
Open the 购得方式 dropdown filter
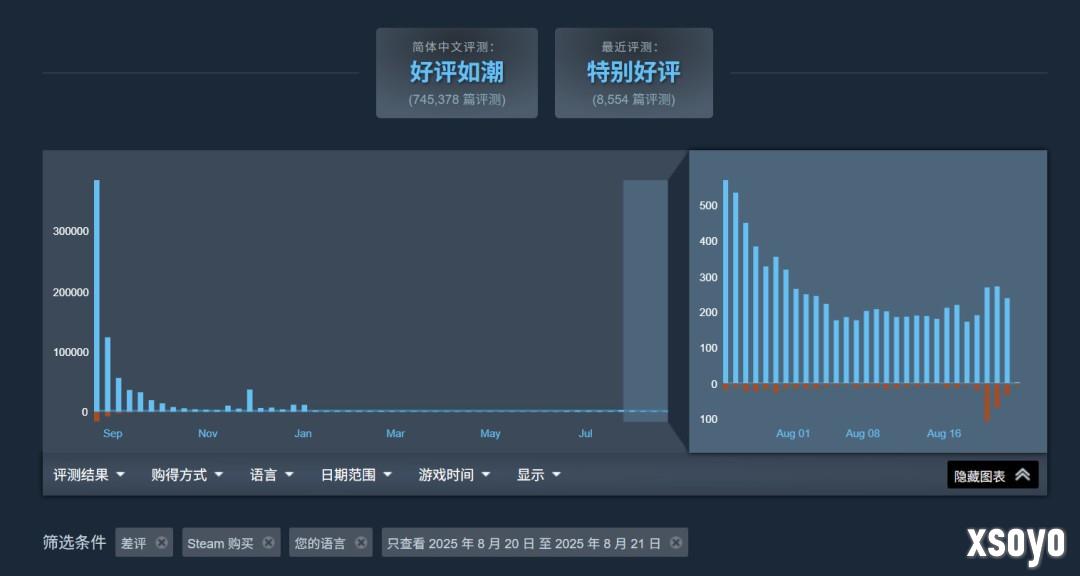click(x=187, y=475)
